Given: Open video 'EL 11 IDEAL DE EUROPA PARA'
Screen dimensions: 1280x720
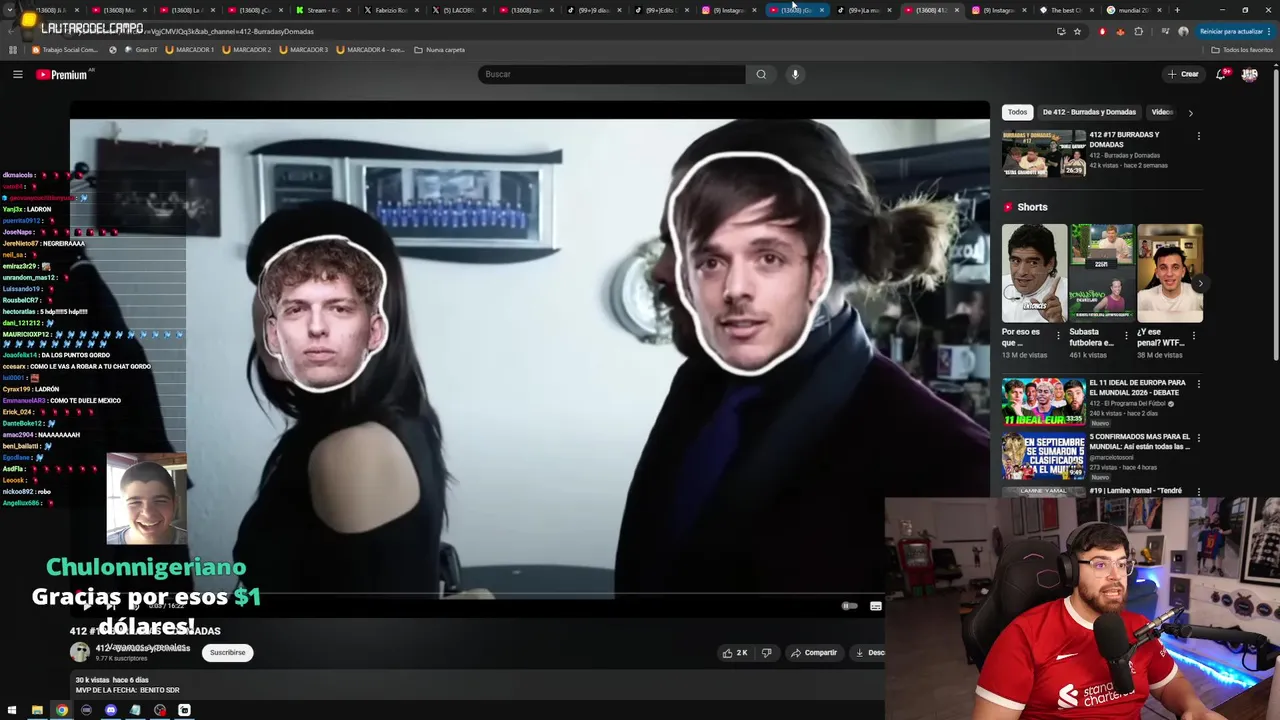Looking at the screenshot, I should 1044,402.
